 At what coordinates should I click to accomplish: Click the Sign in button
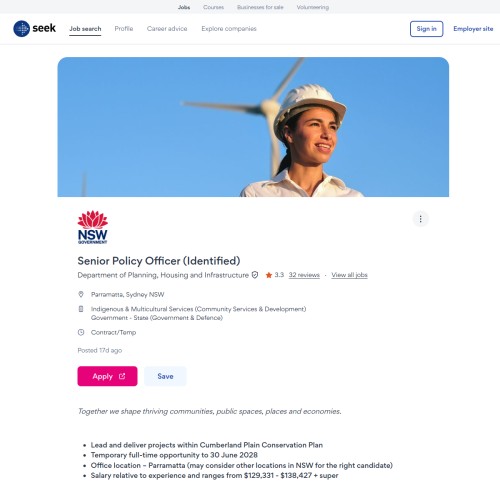[426, 29]
